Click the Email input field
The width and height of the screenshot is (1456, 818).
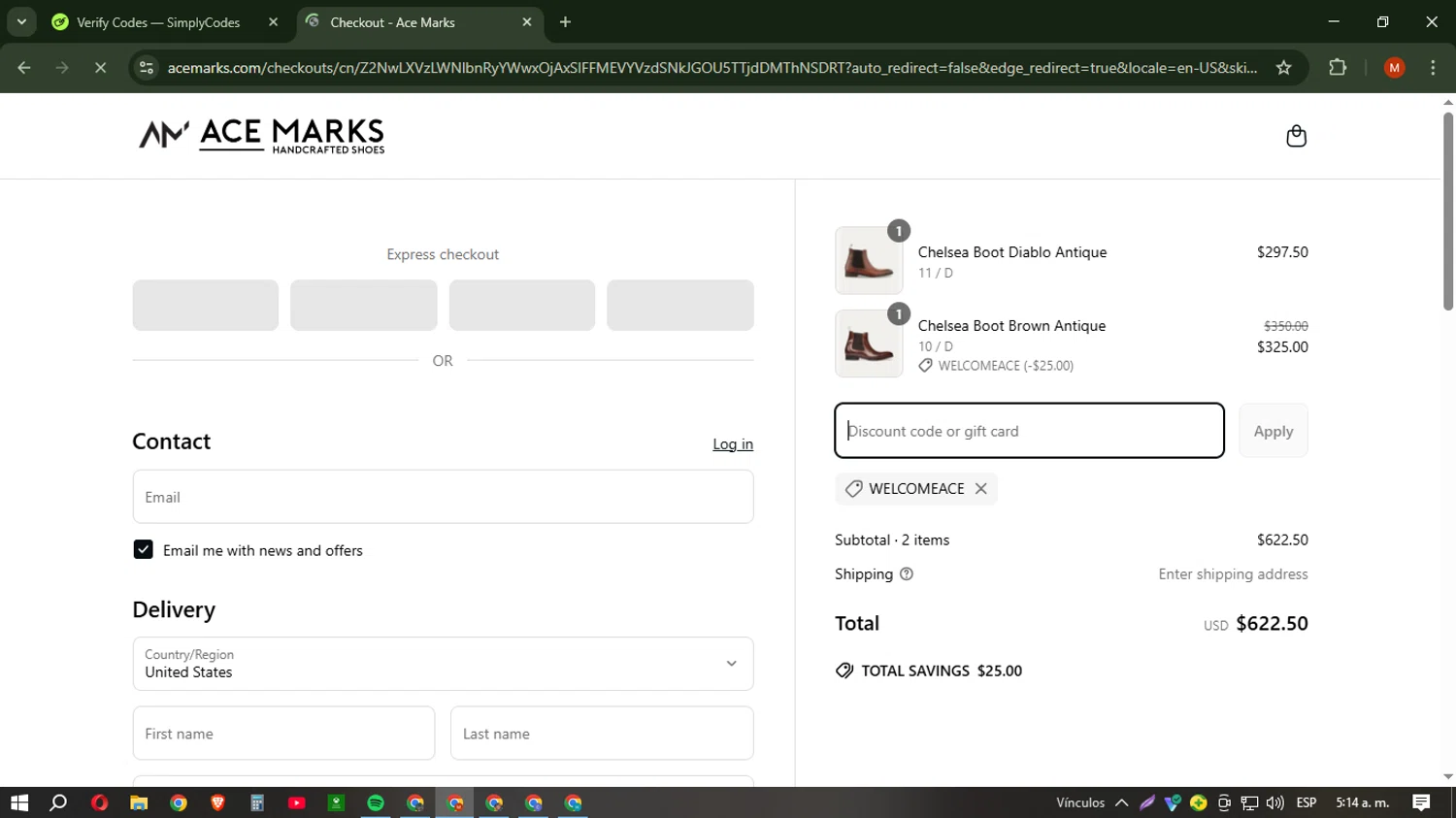click(x=443, y=497)
